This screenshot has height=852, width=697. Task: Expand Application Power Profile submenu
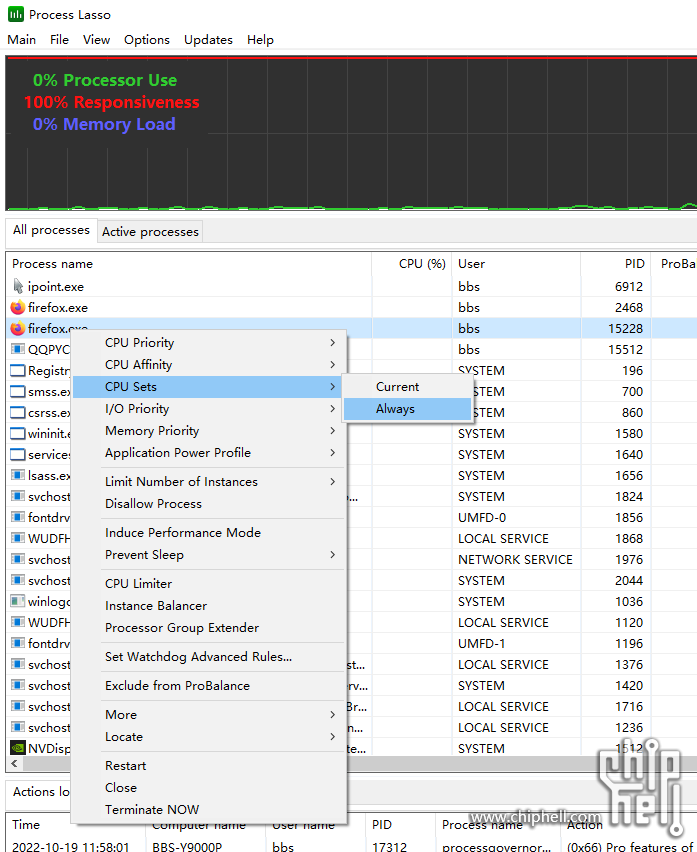(210, 453)
